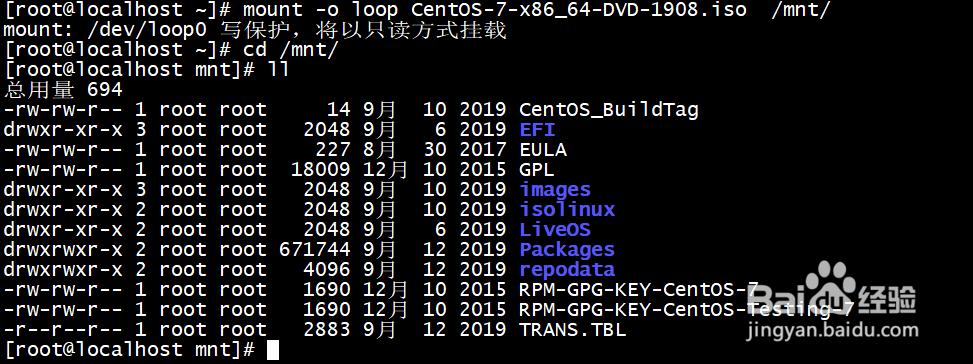The width and height of the screenshot is (973, 364).
Task: Select the GPL file name
Action: click(x=537, y=169)
